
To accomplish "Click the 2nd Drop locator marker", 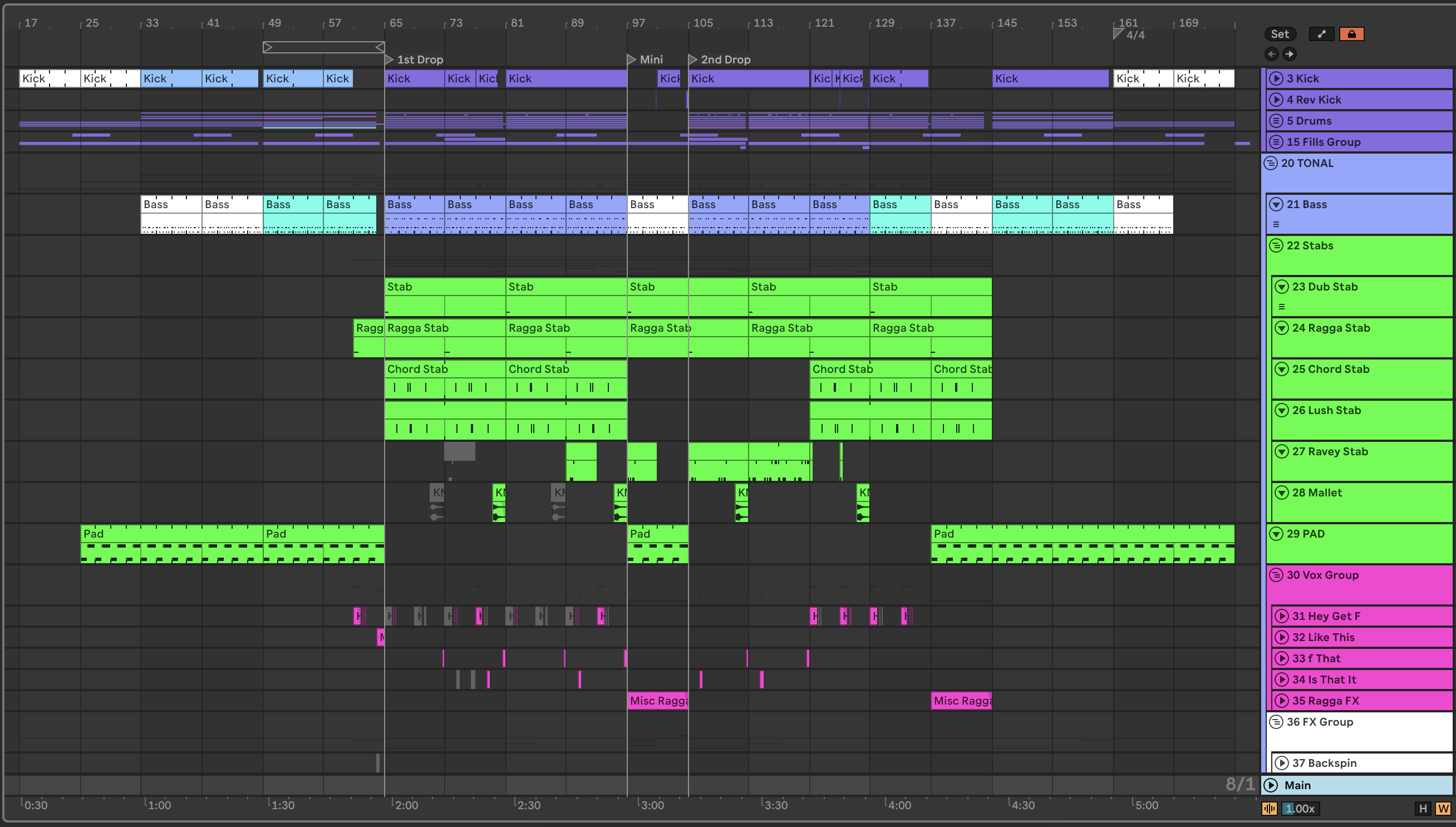I will click(x=693, y=60).
